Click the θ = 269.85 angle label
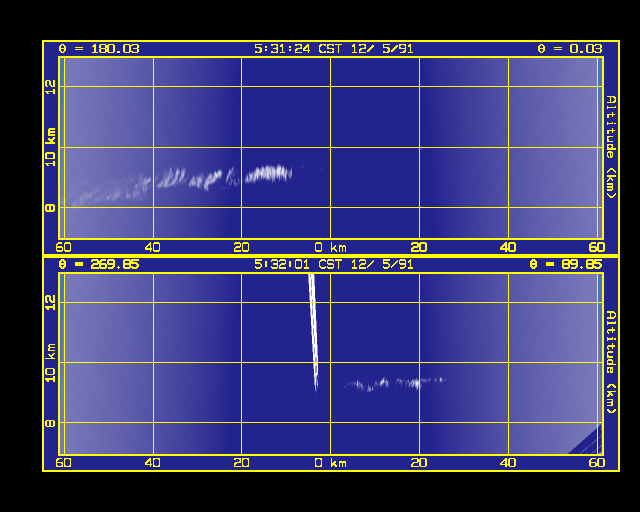This screenshot has width=640, height=512. [x=99, y=265]
